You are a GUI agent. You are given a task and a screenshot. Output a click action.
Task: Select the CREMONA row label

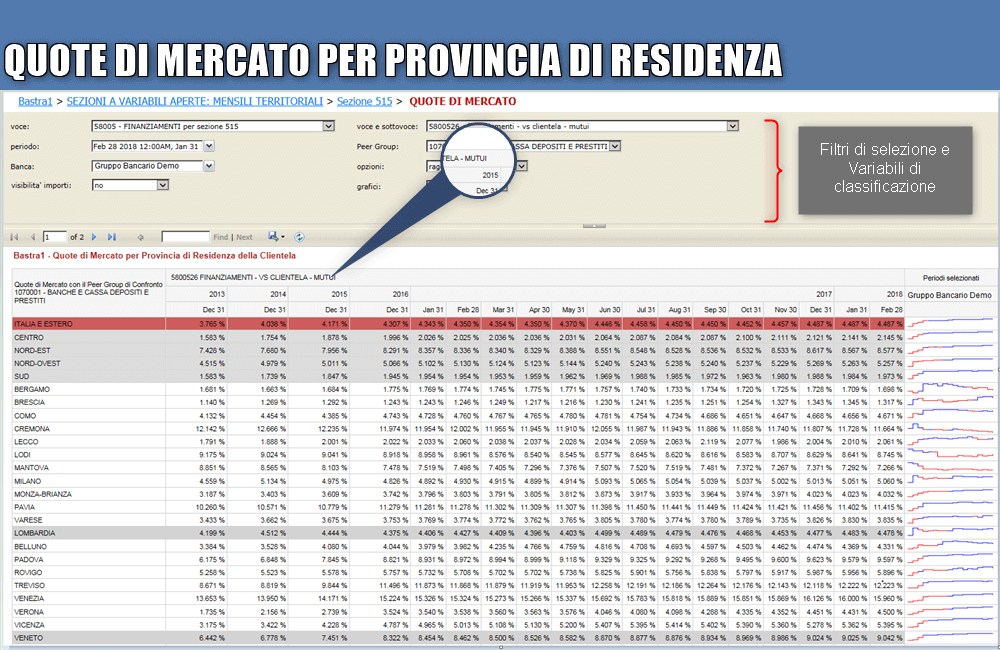click(32, 429)
